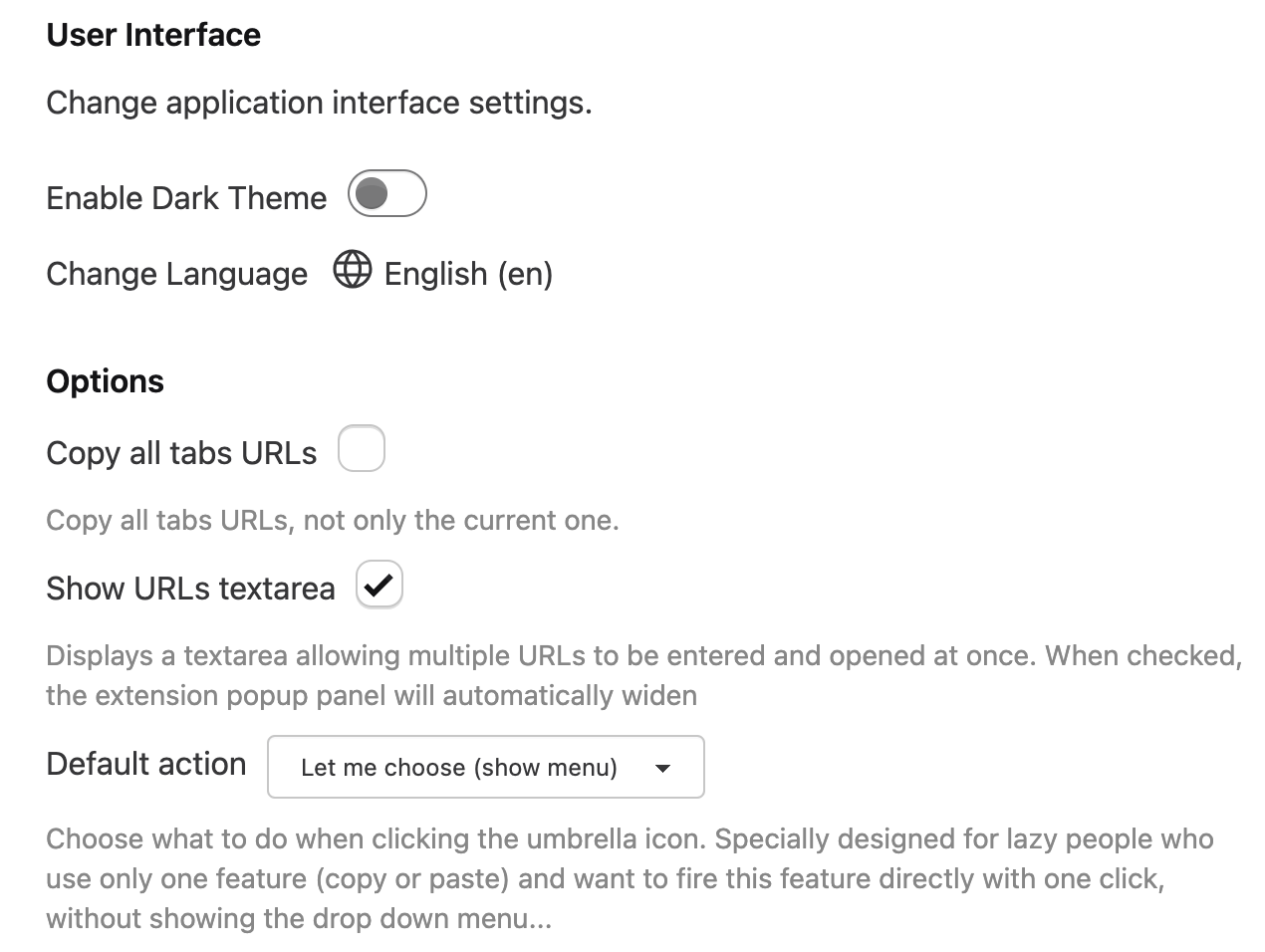Click the Enable Dark Theme label

click(x=186, y=198)
